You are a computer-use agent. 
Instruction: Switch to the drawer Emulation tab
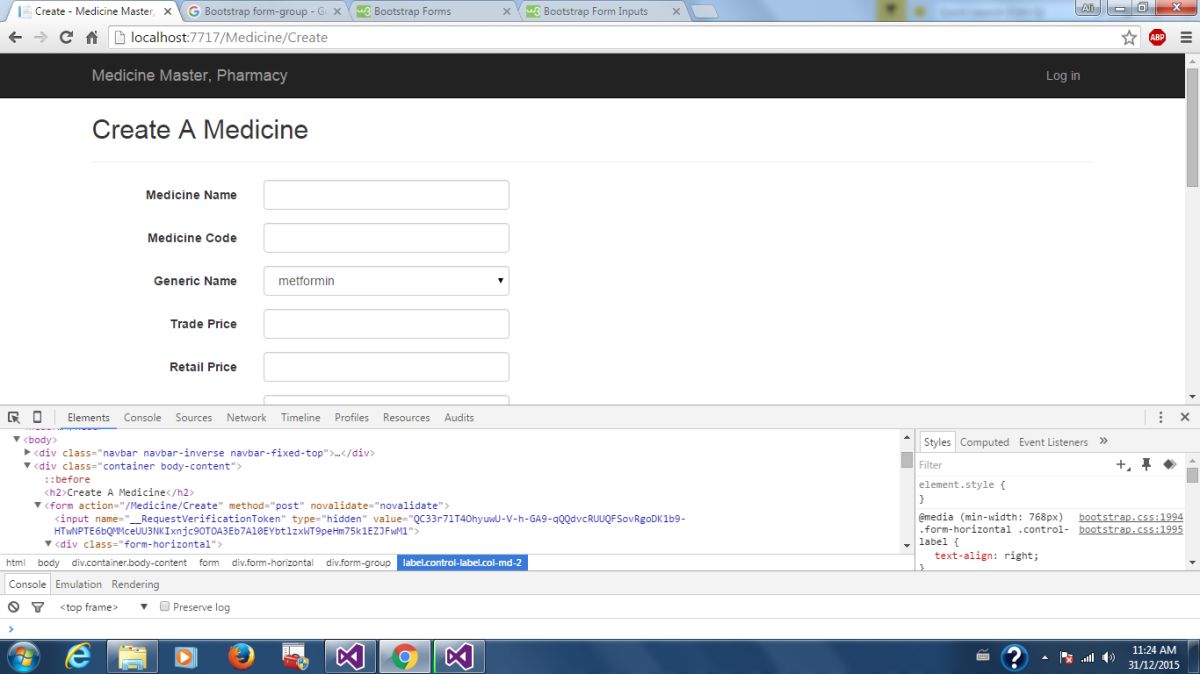[78, 584]
